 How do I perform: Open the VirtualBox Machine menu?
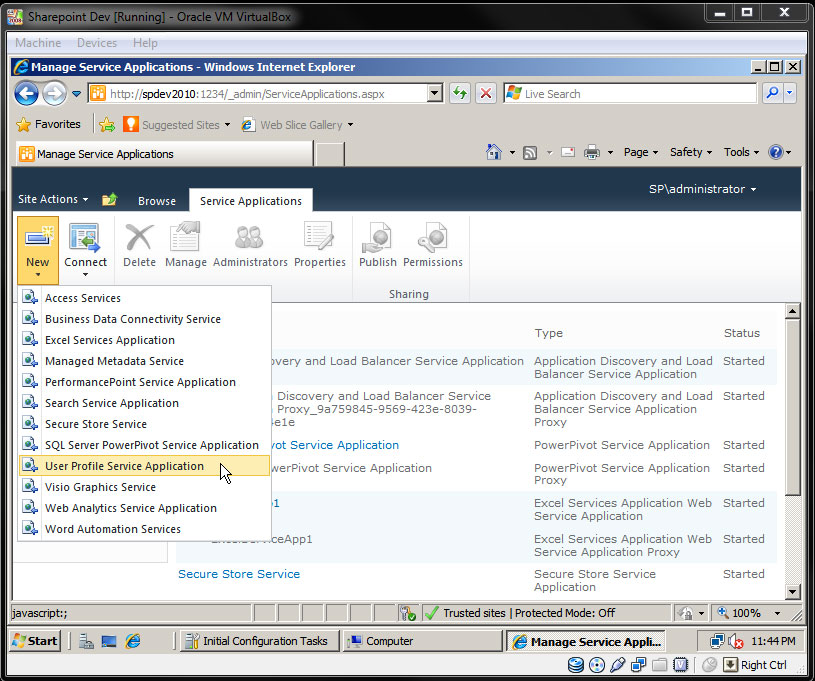38,43
